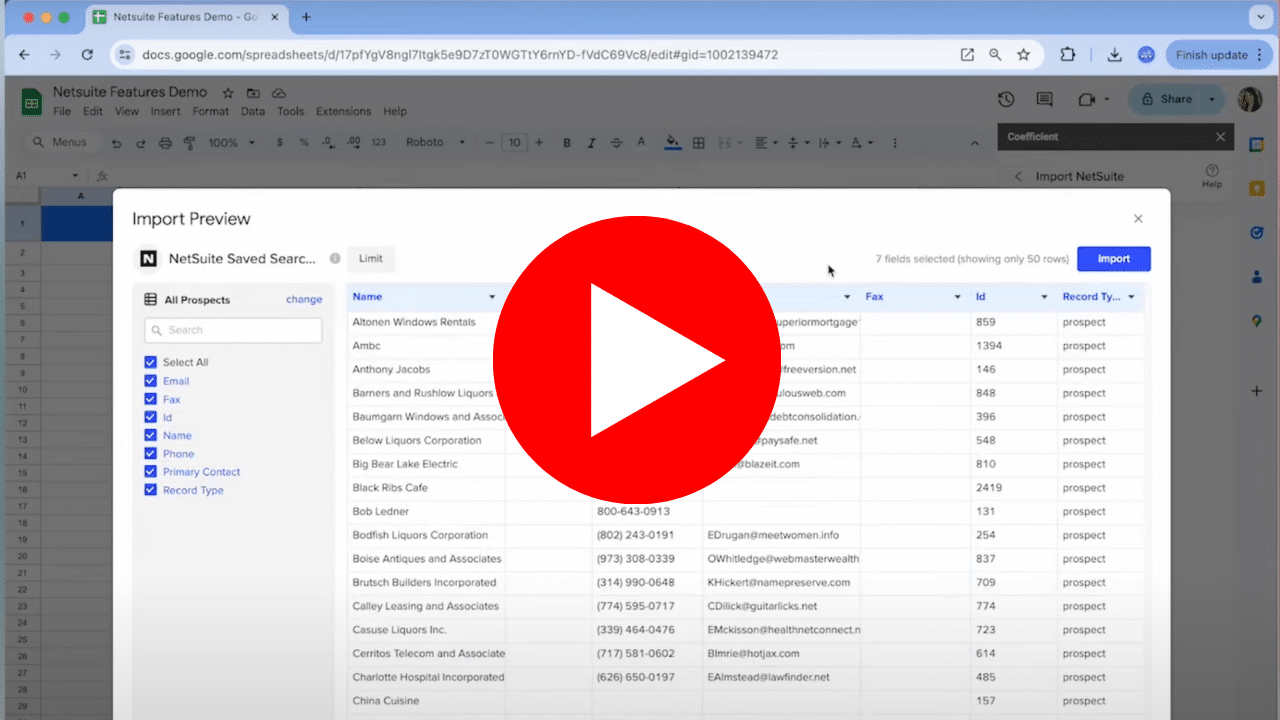
Task: Toggle the Select All checkbox
Action: point(151,362)
